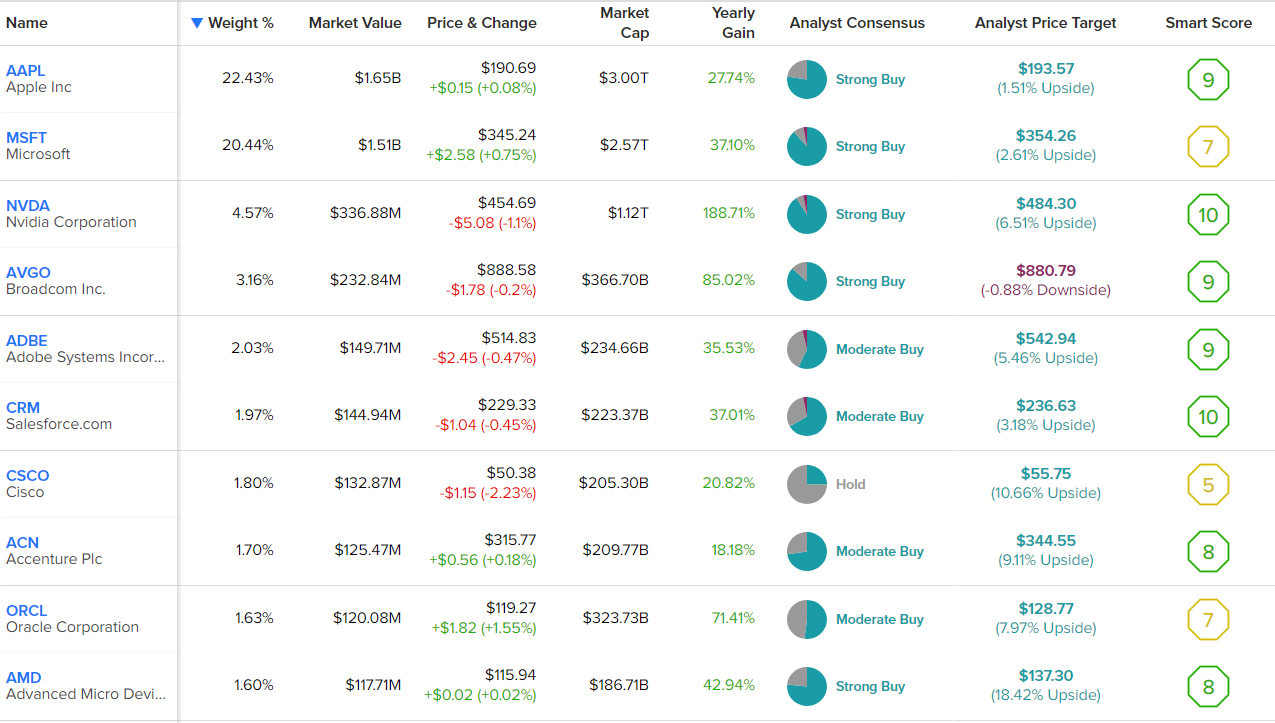Click ORCL analyst consensus pie chart
Screen dimensions: 1275x723
pyautogui.click(x=806, y=619)
